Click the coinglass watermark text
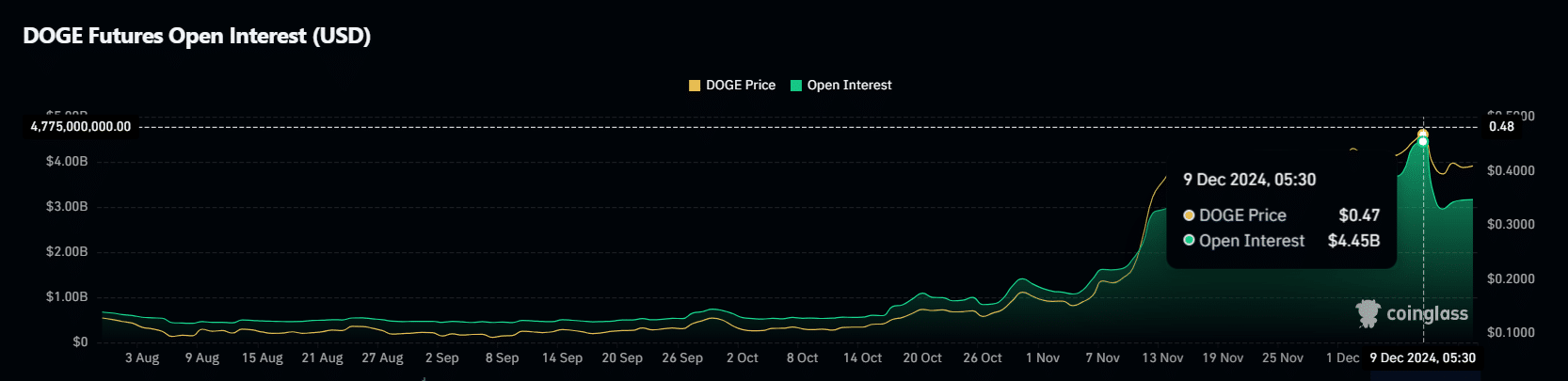1568x381 pixels. [1427, 314]
